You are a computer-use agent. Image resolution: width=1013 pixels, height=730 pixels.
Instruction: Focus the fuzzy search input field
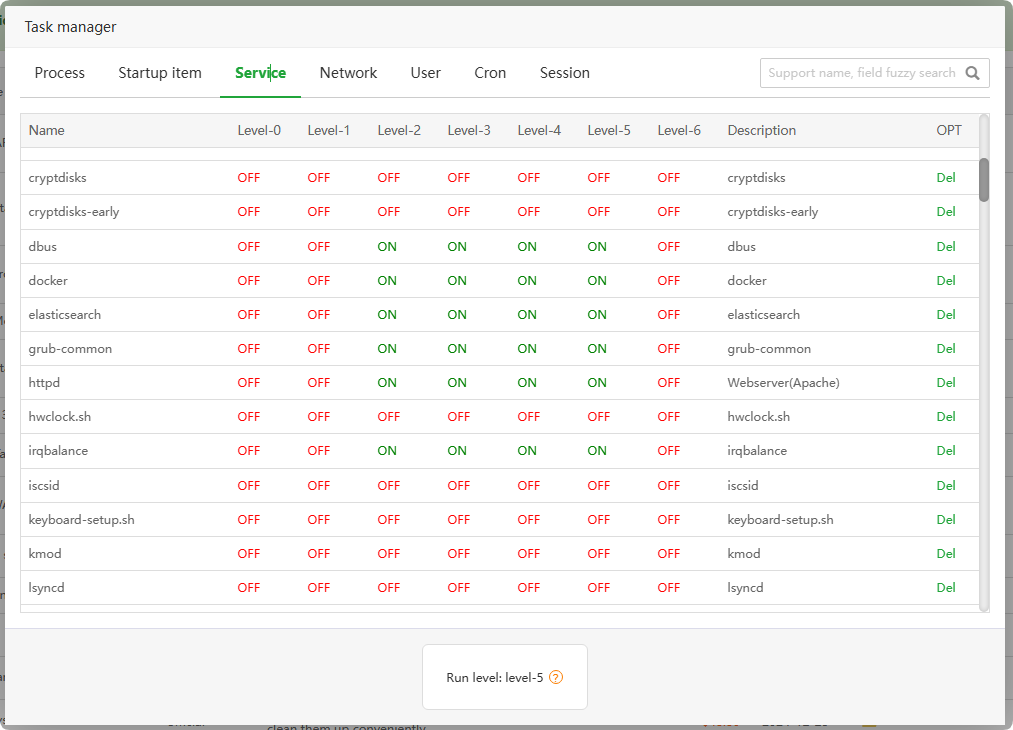[x=860, y=73]
